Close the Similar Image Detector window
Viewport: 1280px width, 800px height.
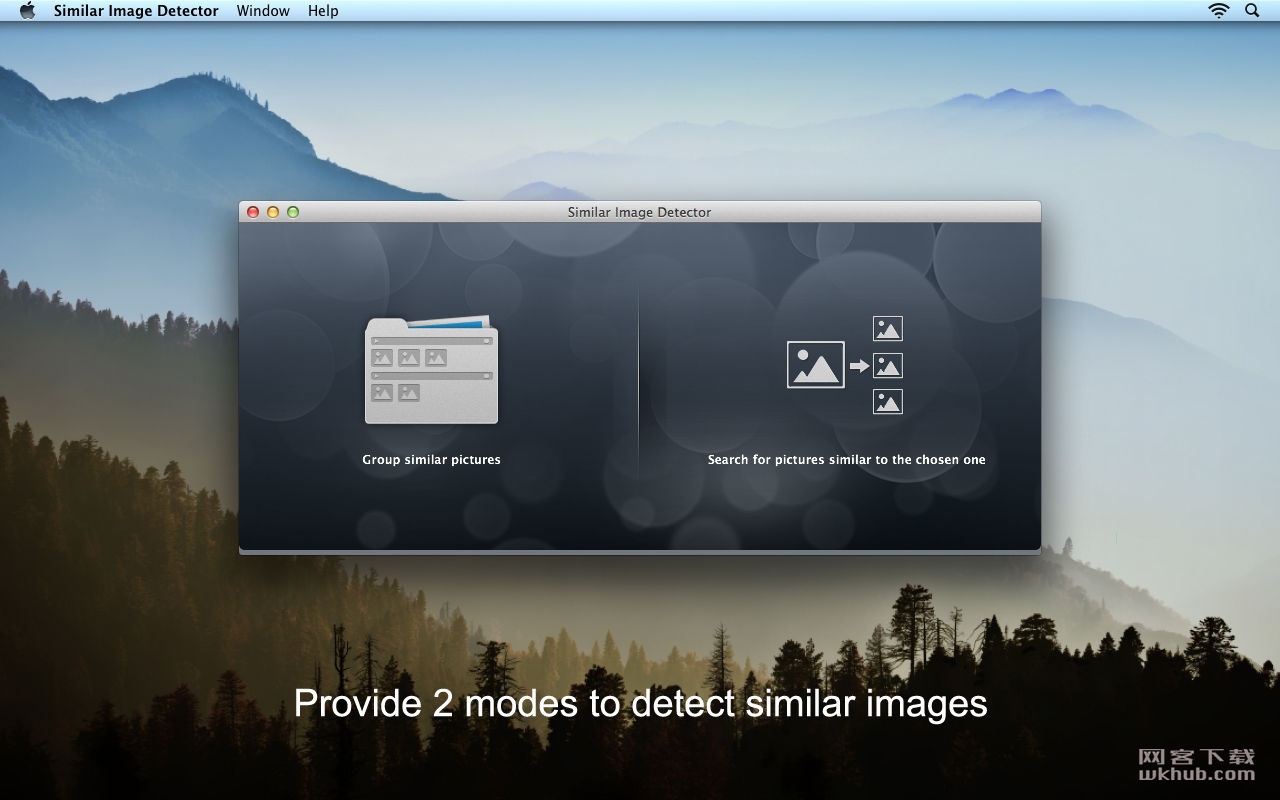(x=253, y=212)
